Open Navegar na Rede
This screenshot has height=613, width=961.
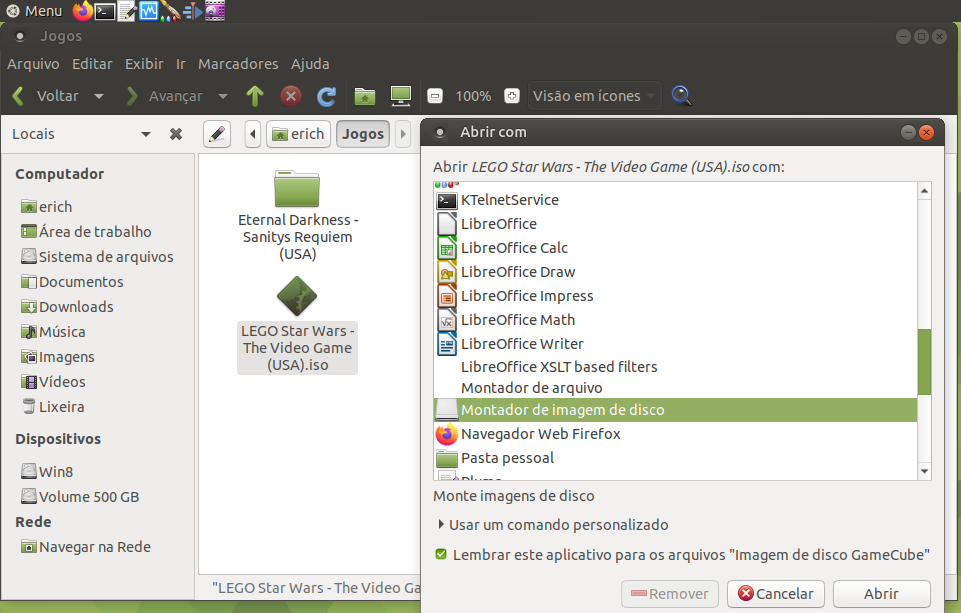tap(86, 547)
